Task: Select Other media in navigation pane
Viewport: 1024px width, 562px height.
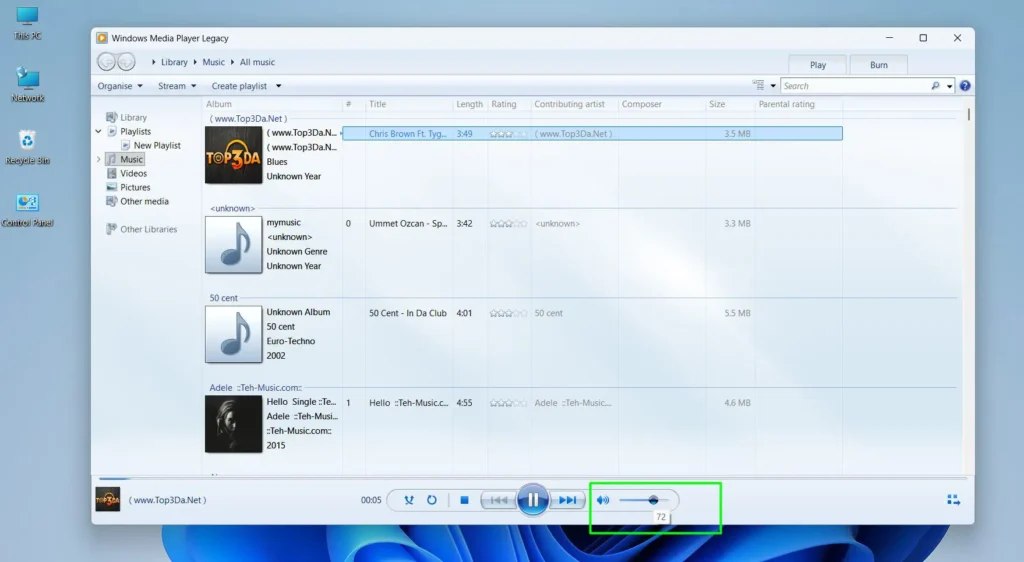Action: pyautogui.click(x=144, y=201)
